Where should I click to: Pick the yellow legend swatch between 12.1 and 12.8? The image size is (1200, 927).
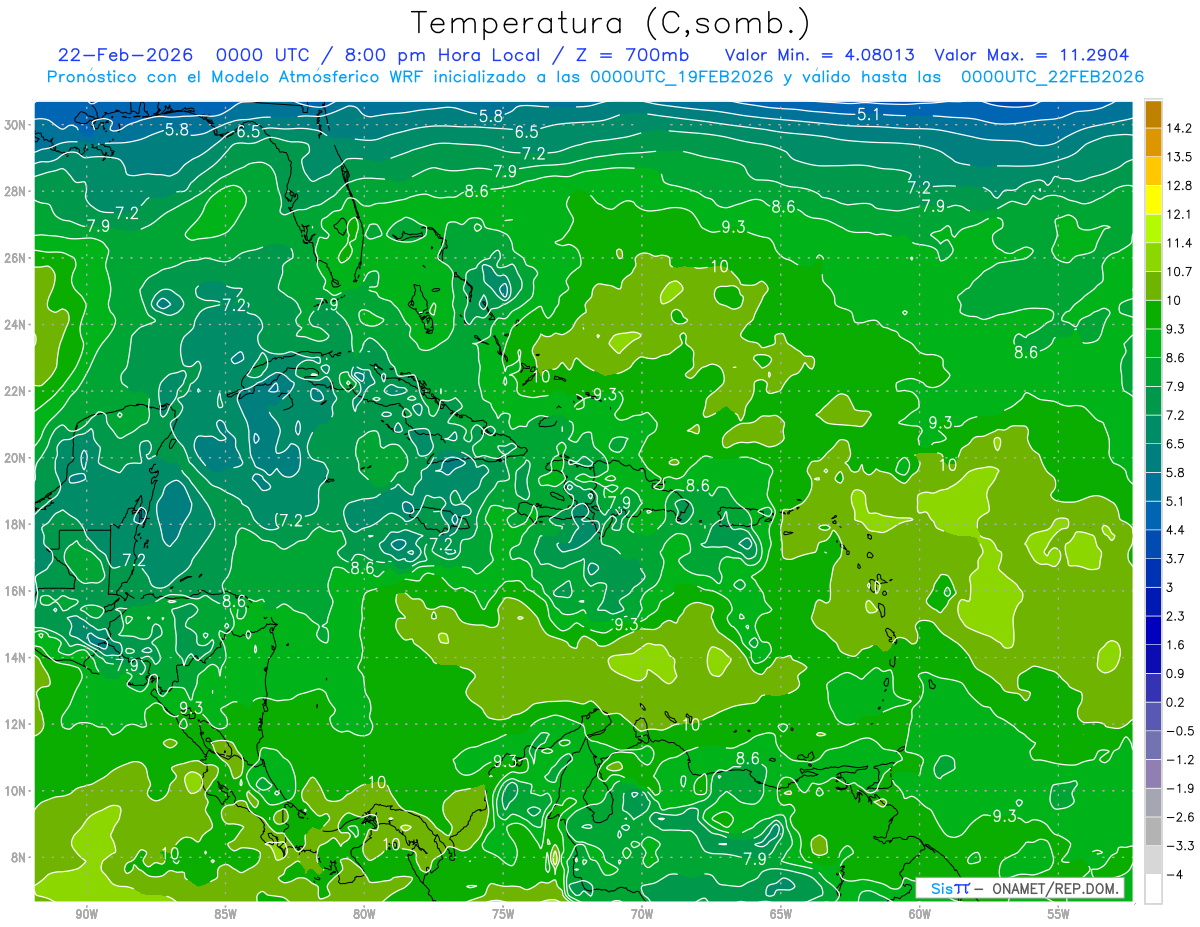[x=1153, y=200]
